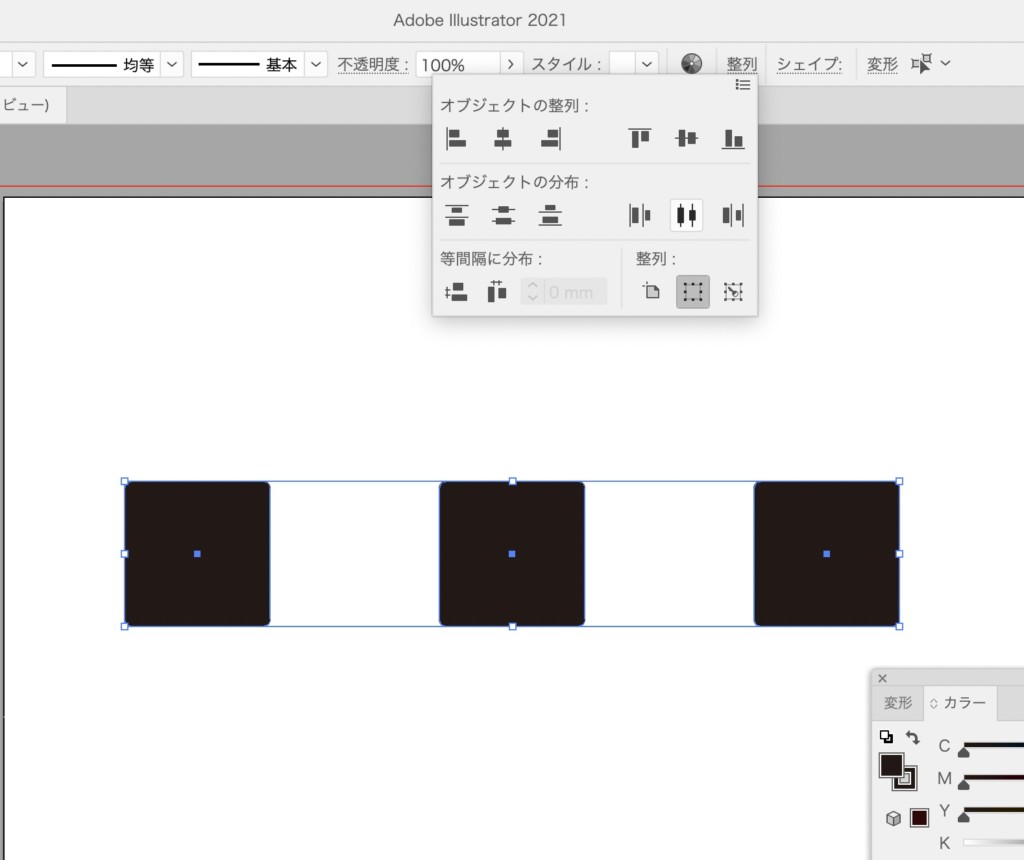Click the horizontal align left icon
The width and height of the screenshot is (1024, 860).
point(456,139)
